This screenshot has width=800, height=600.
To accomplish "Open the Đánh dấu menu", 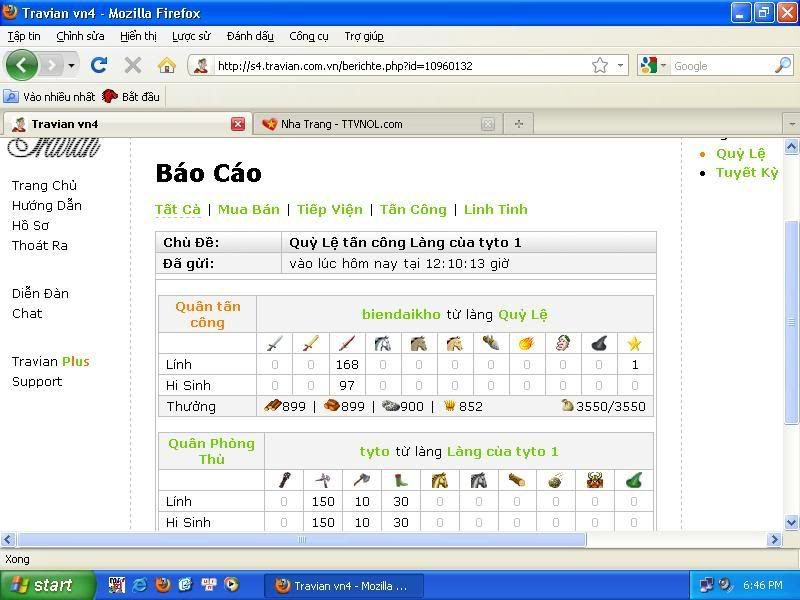I will tap(250, 36).
